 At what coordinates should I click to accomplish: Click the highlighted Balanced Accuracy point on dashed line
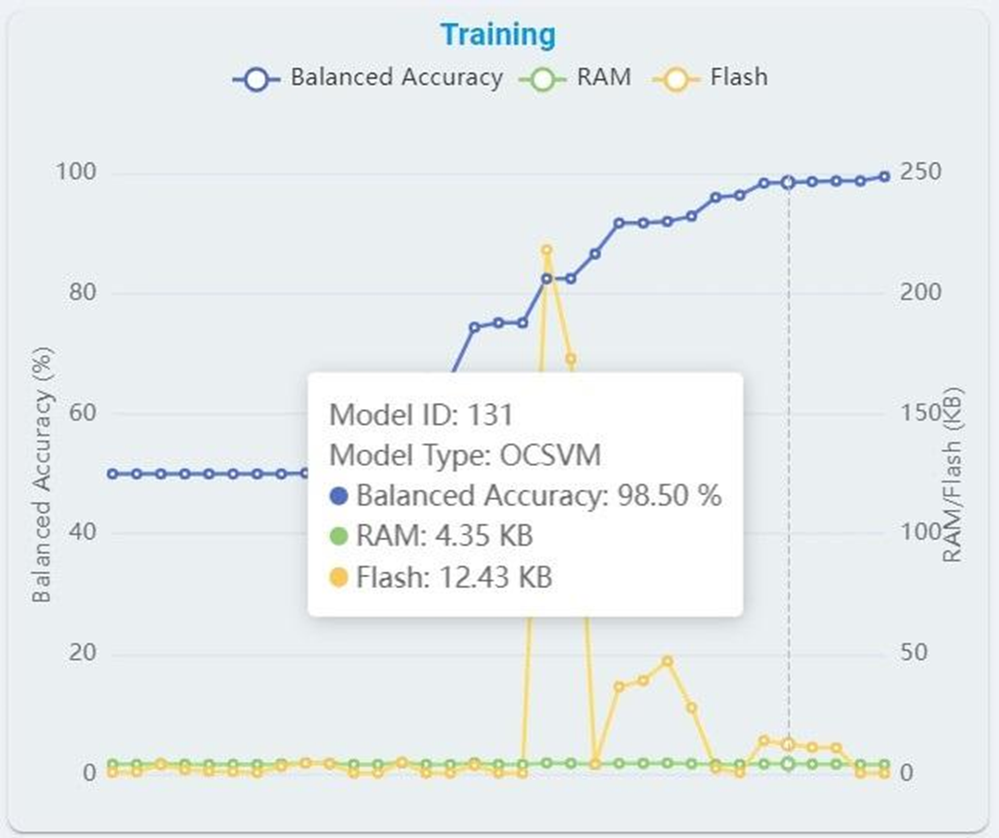click(788, 182)
